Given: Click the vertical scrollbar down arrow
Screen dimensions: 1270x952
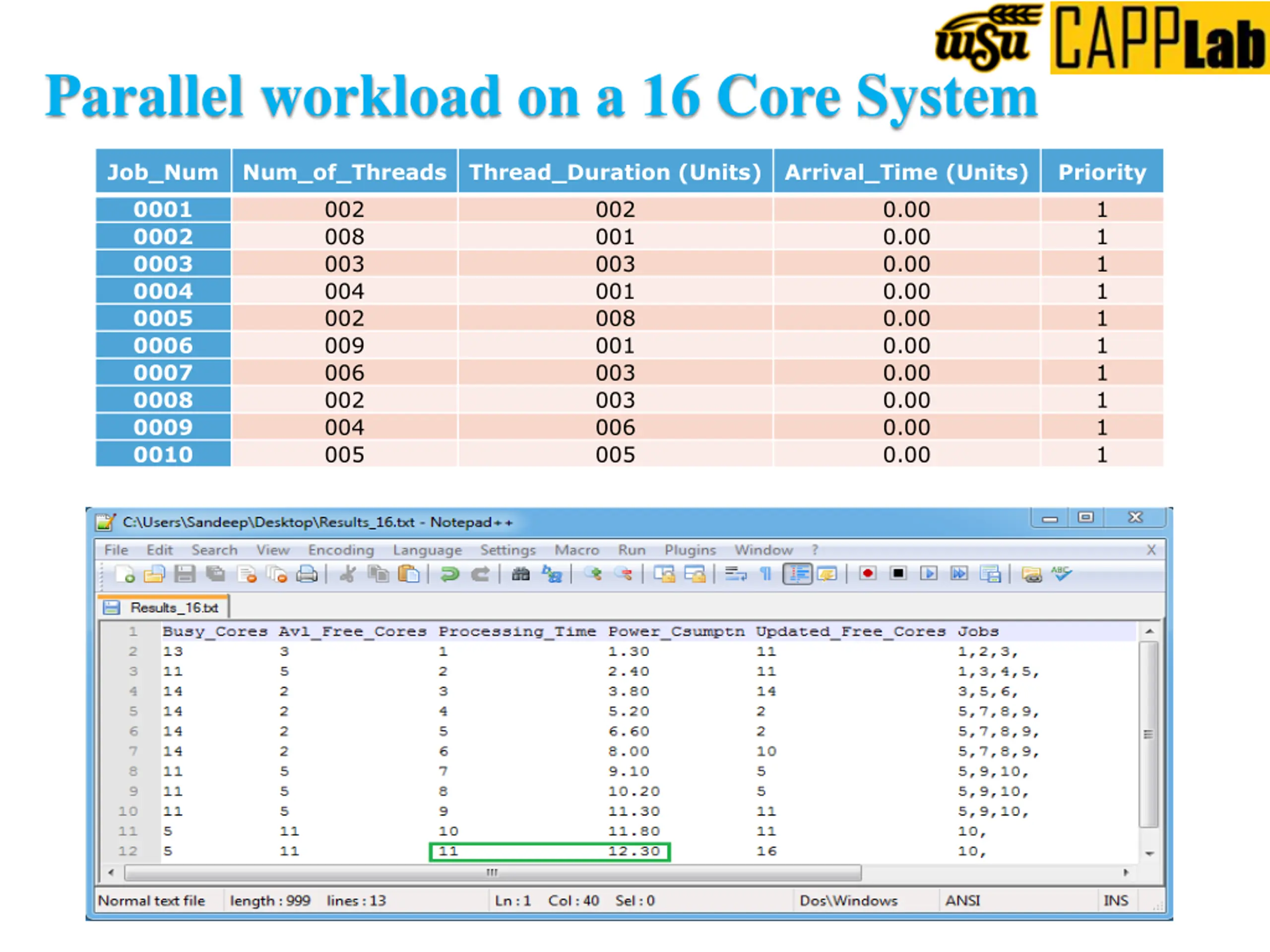Looking at the screenshot, I should (1149, 854).
